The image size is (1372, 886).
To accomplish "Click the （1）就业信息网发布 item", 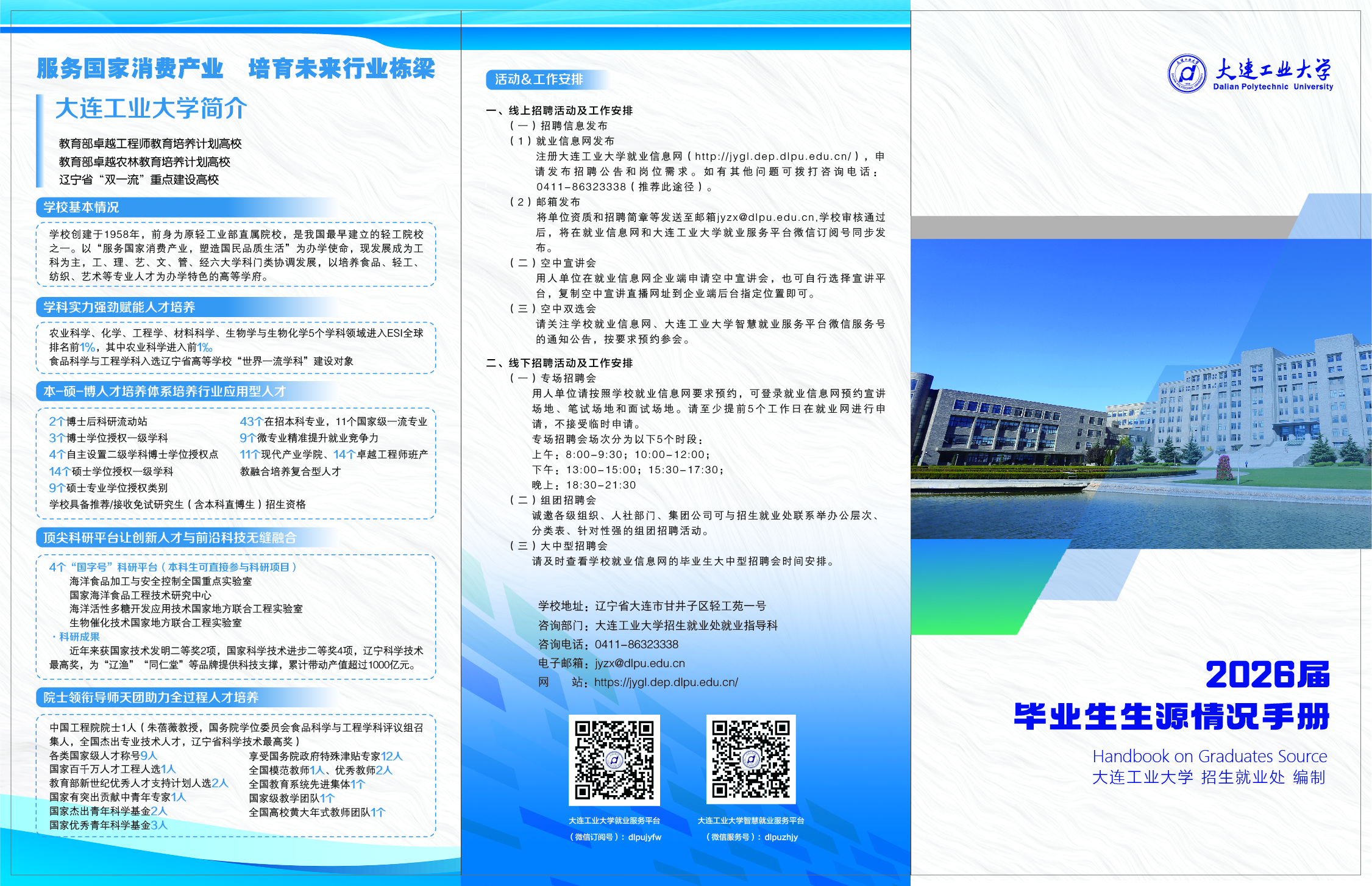I will pos(562,141).
